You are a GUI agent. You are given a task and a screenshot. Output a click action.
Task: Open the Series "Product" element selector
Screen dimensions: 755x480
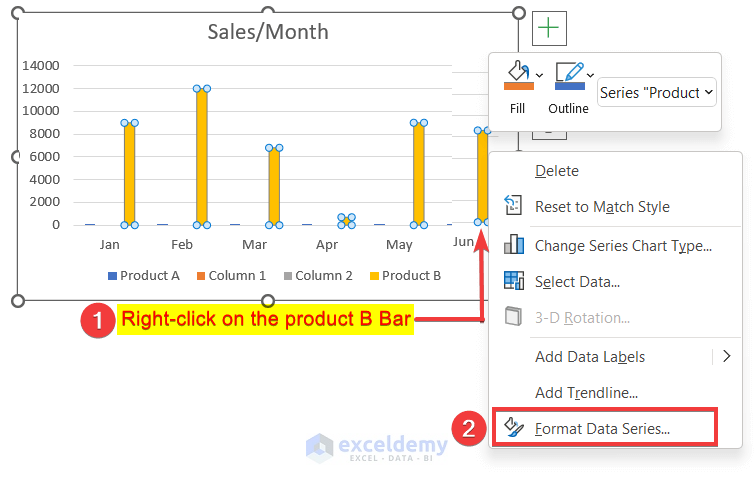pos(657,92)
